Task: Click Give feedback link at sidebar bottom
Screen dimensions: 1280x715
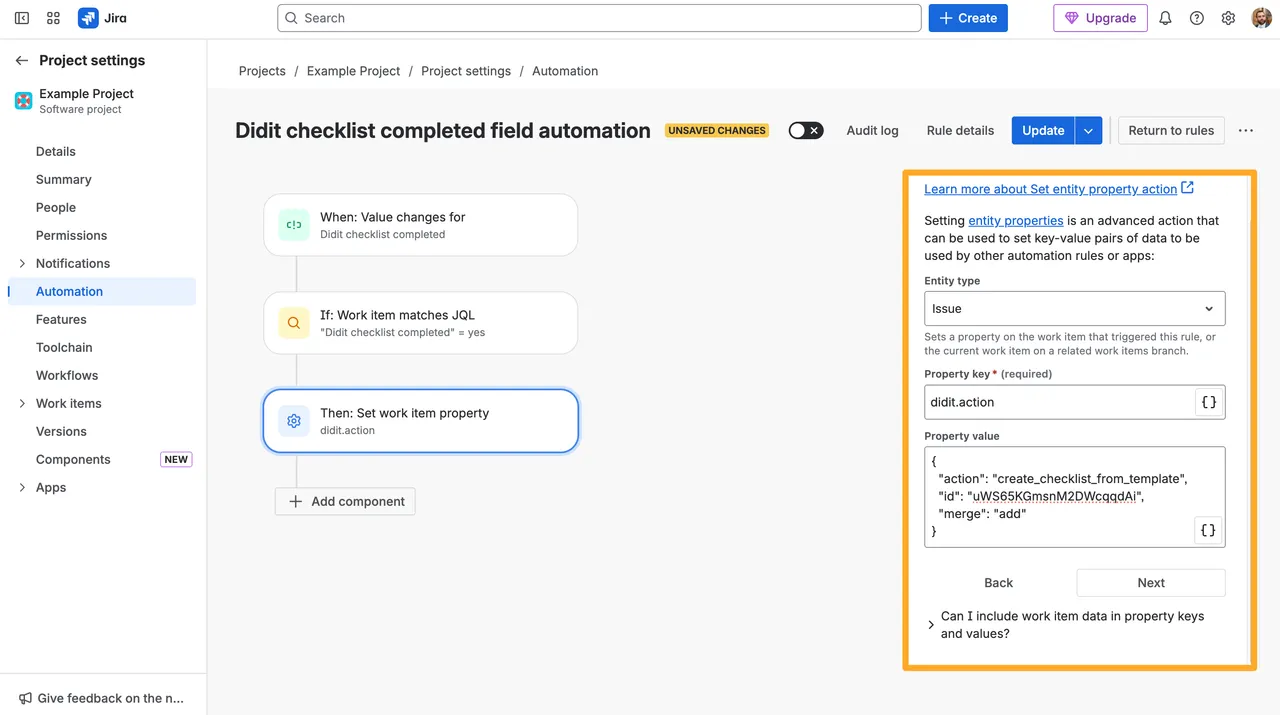Action: (101, 698)
